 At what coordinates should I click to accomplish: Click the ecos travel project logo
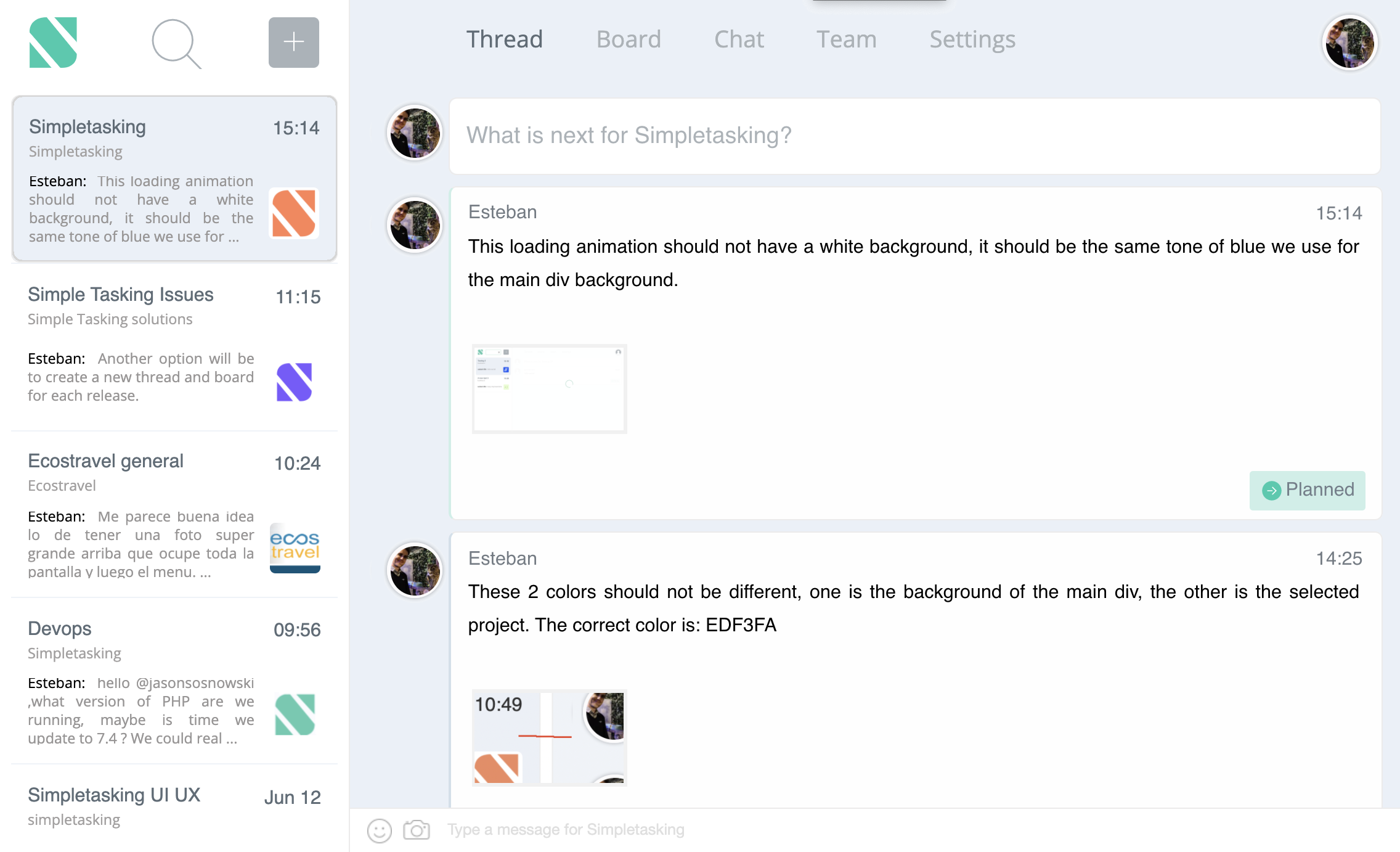(x=295, y=547)
